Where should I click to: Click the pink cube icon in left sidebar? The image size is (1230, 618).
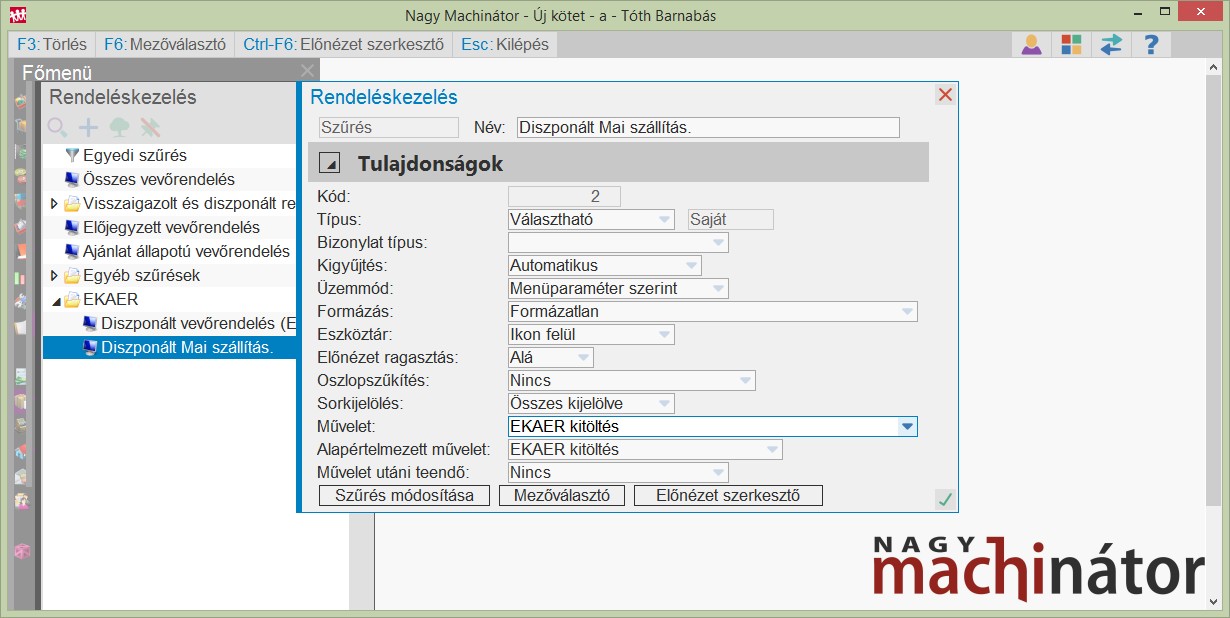pyautogui.click(x=21, y=551)
